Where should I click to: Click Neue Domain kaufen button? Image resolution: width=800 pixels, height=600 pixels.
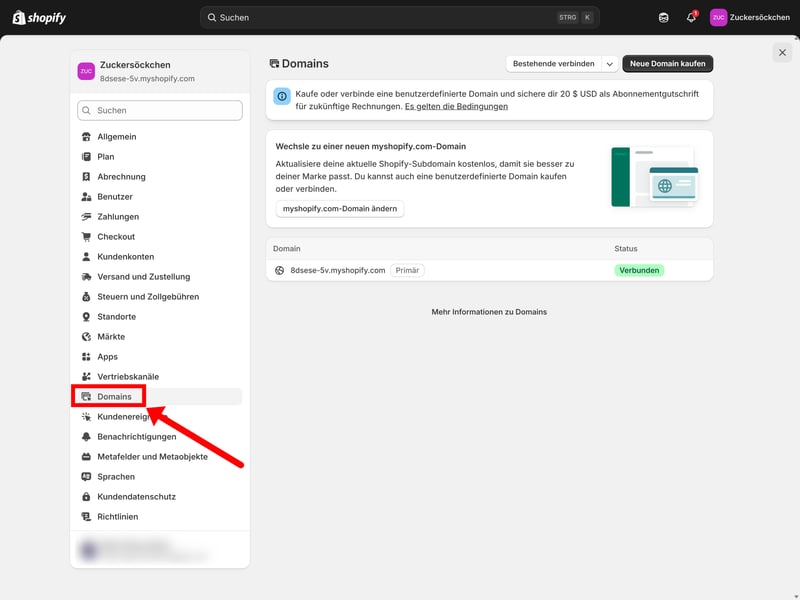pyautogui.click(x=667, y=64)
